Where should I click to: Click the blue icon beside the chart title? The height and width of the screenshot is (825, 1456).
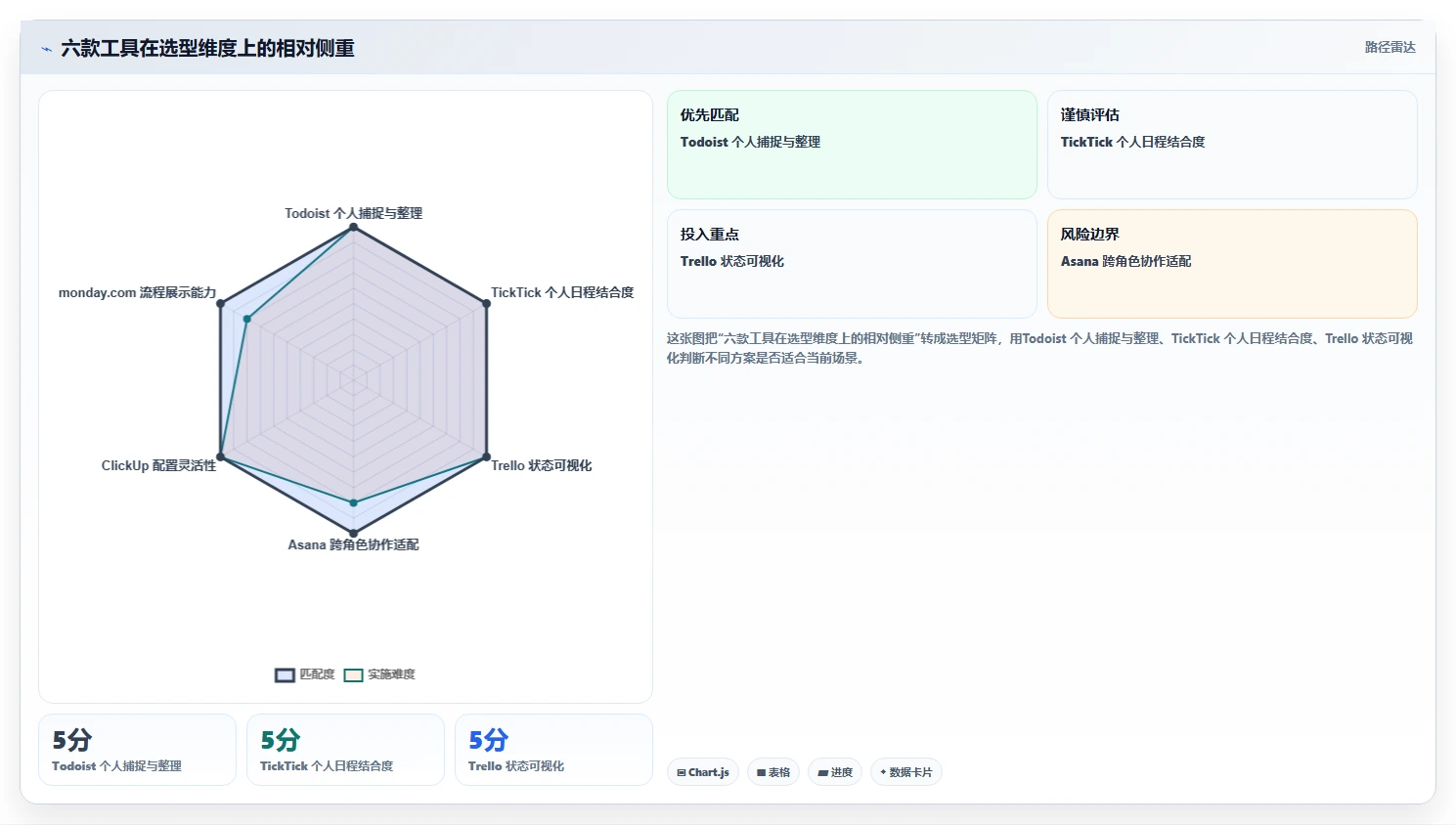(46, 49)
